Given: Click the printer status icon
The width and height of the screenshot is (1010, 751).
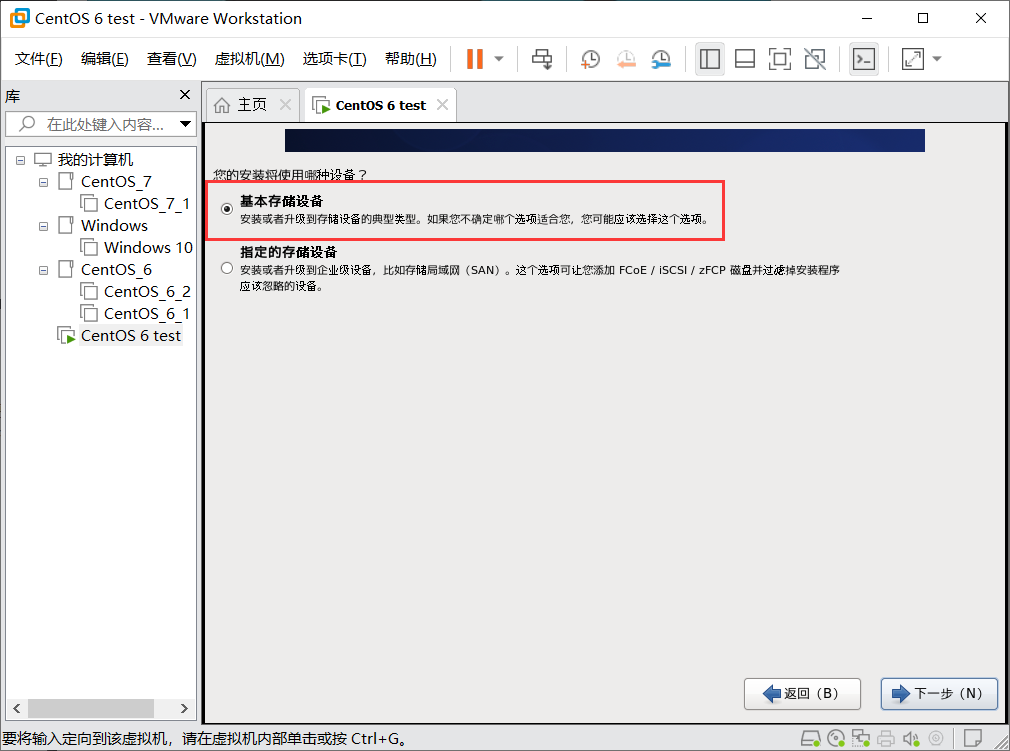Looking at the screenshot, I should pos(886,738).
